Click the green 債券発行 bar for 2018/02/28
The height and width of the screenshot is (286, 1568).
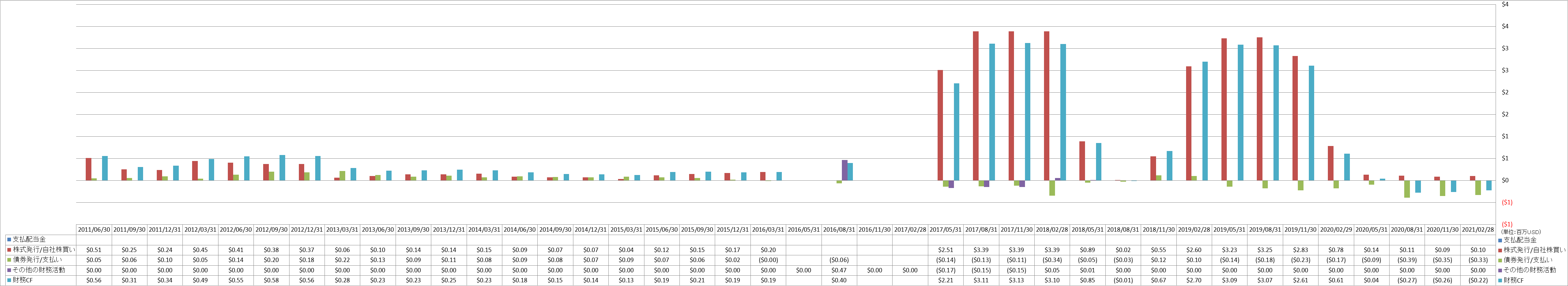pos(1052,188)
